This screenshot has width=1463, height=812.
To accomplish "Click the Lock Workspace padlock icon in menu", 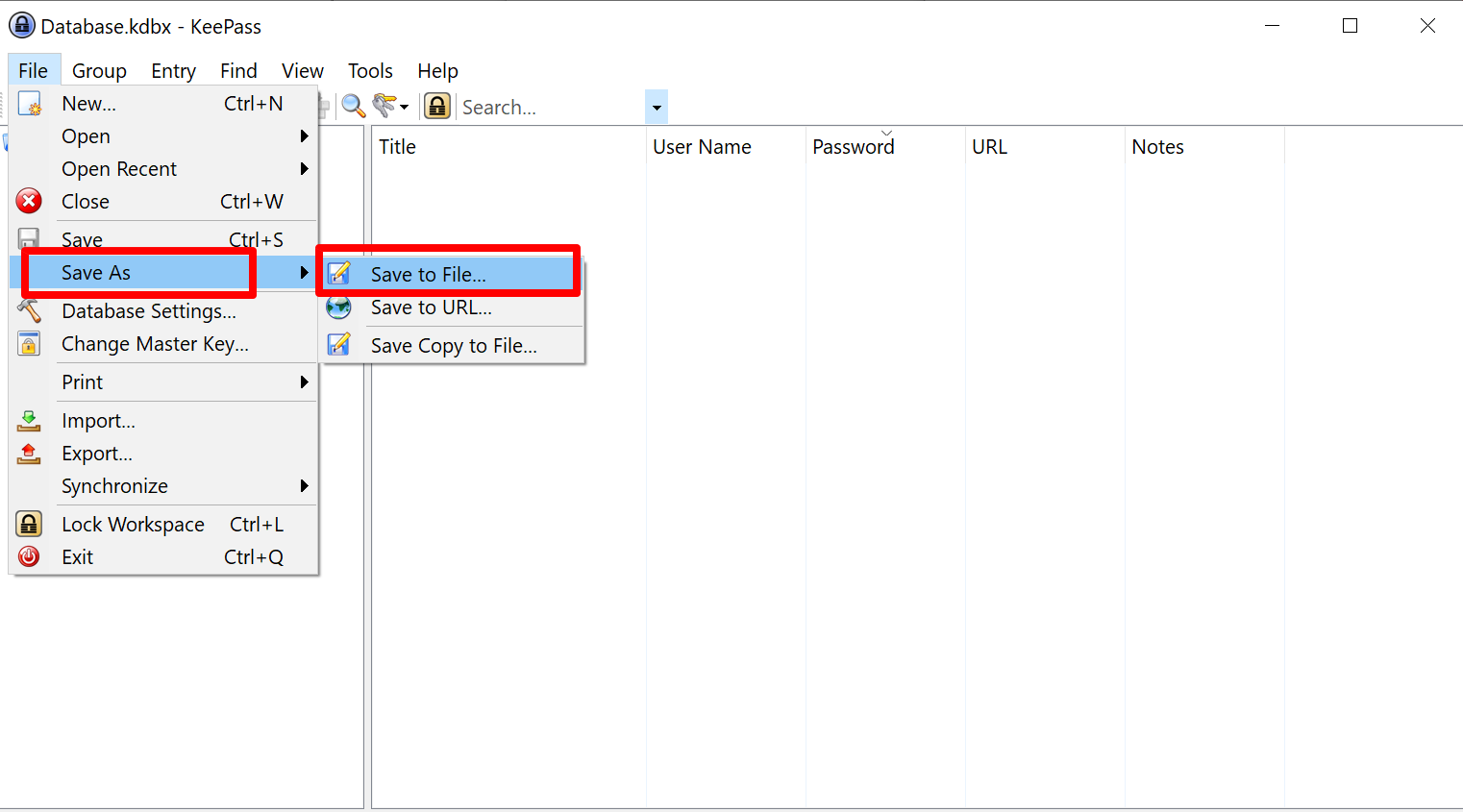I will coord(29,524).
